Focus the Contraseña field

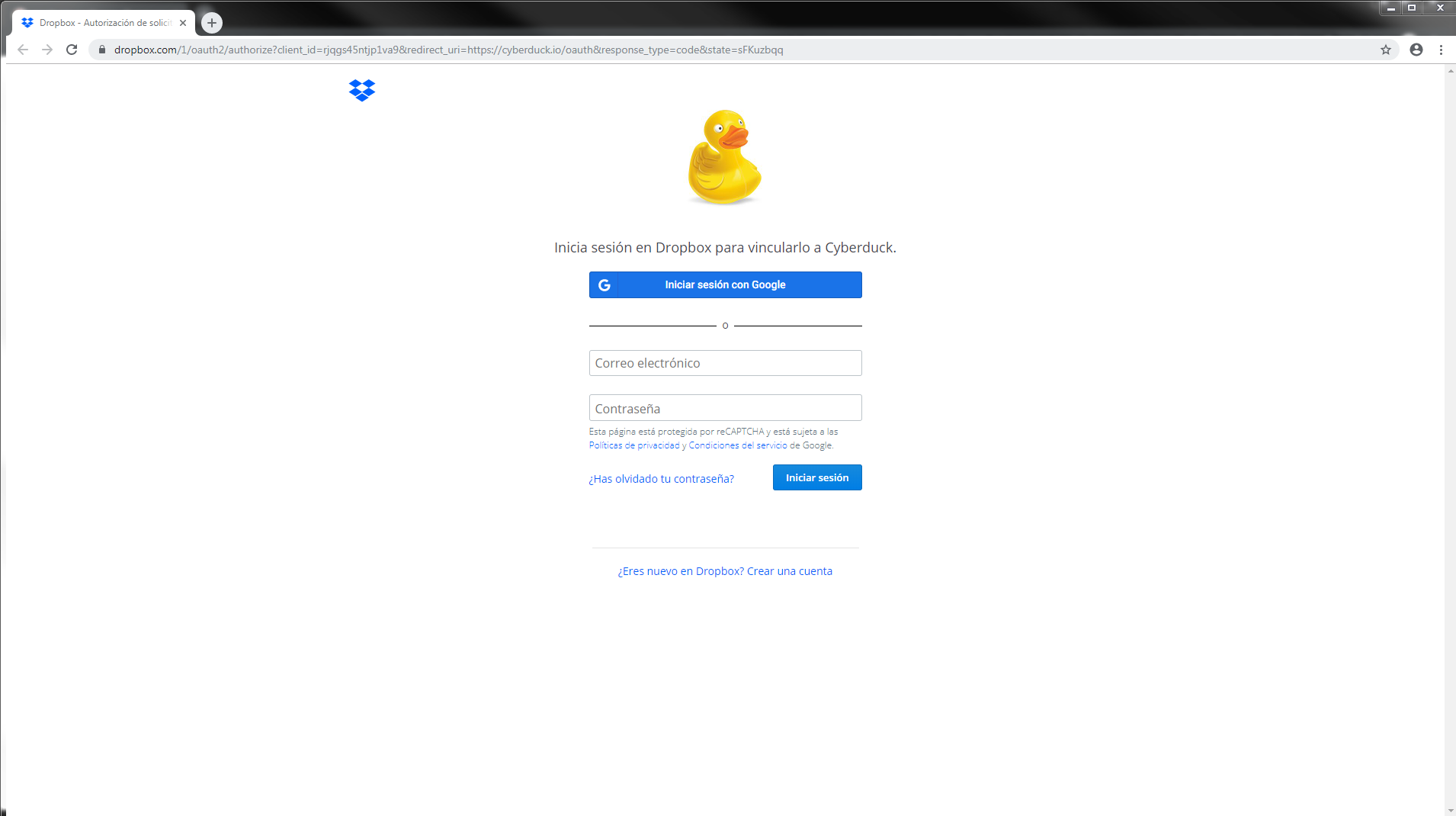(x=725, y=408)
